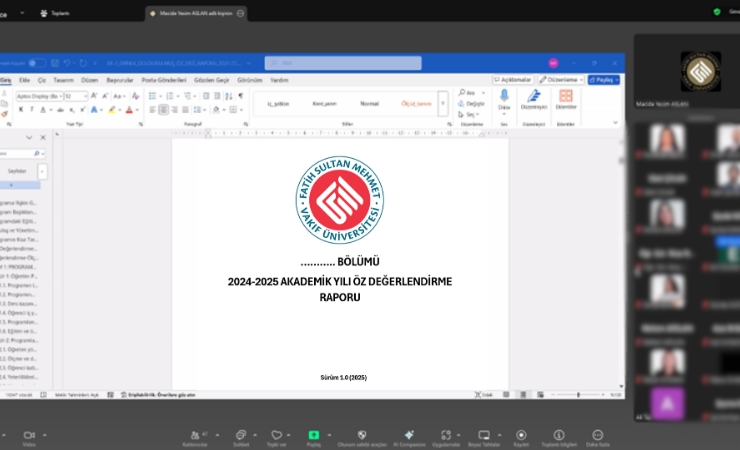This screenshot has height=450, width=740.
Task: Toggle bold K formatting
Action: [x=21, y=109]
